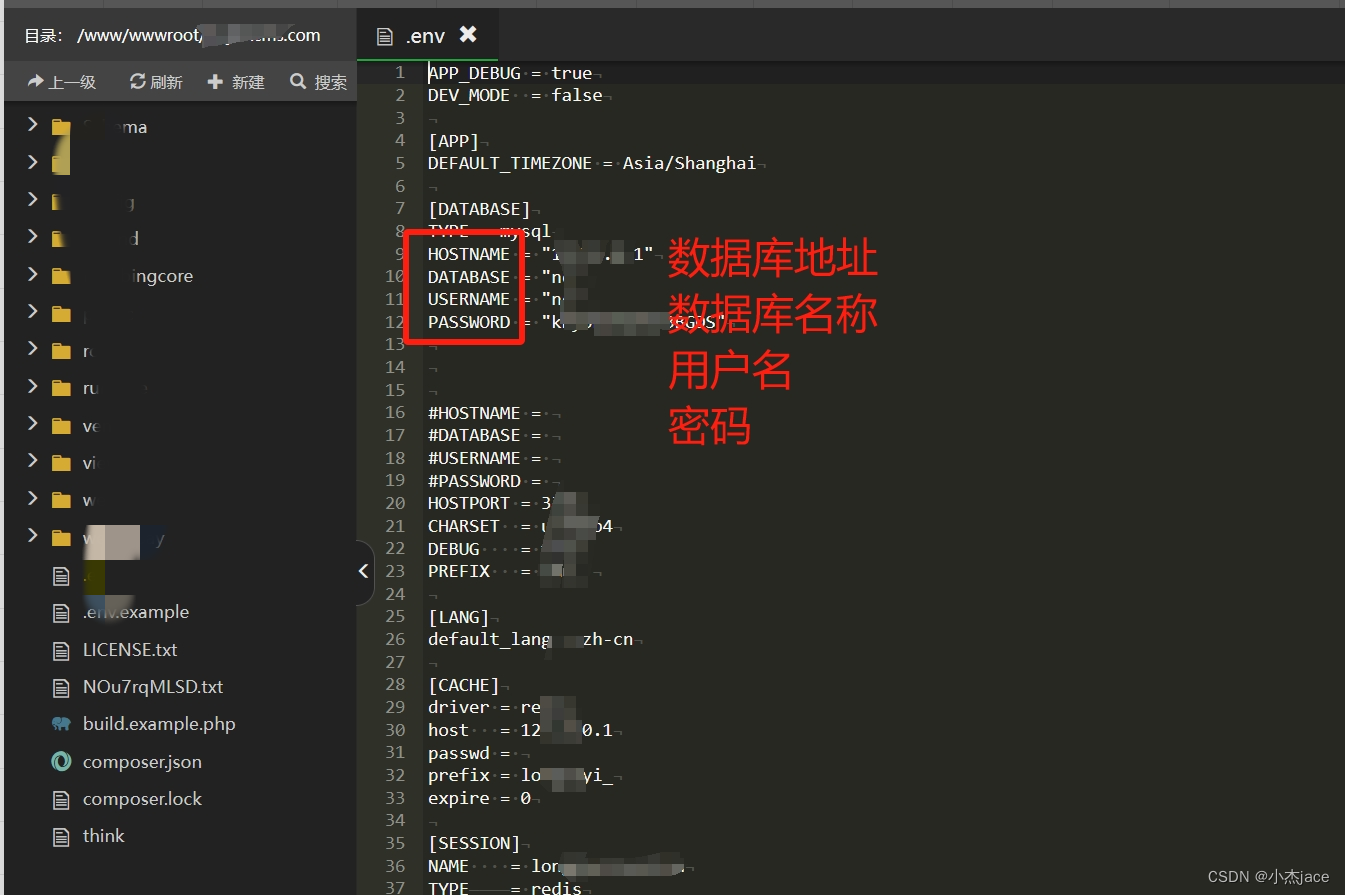Go up one level with 上一级
This screenshot has height=895, width=1345.
[62, 82]
